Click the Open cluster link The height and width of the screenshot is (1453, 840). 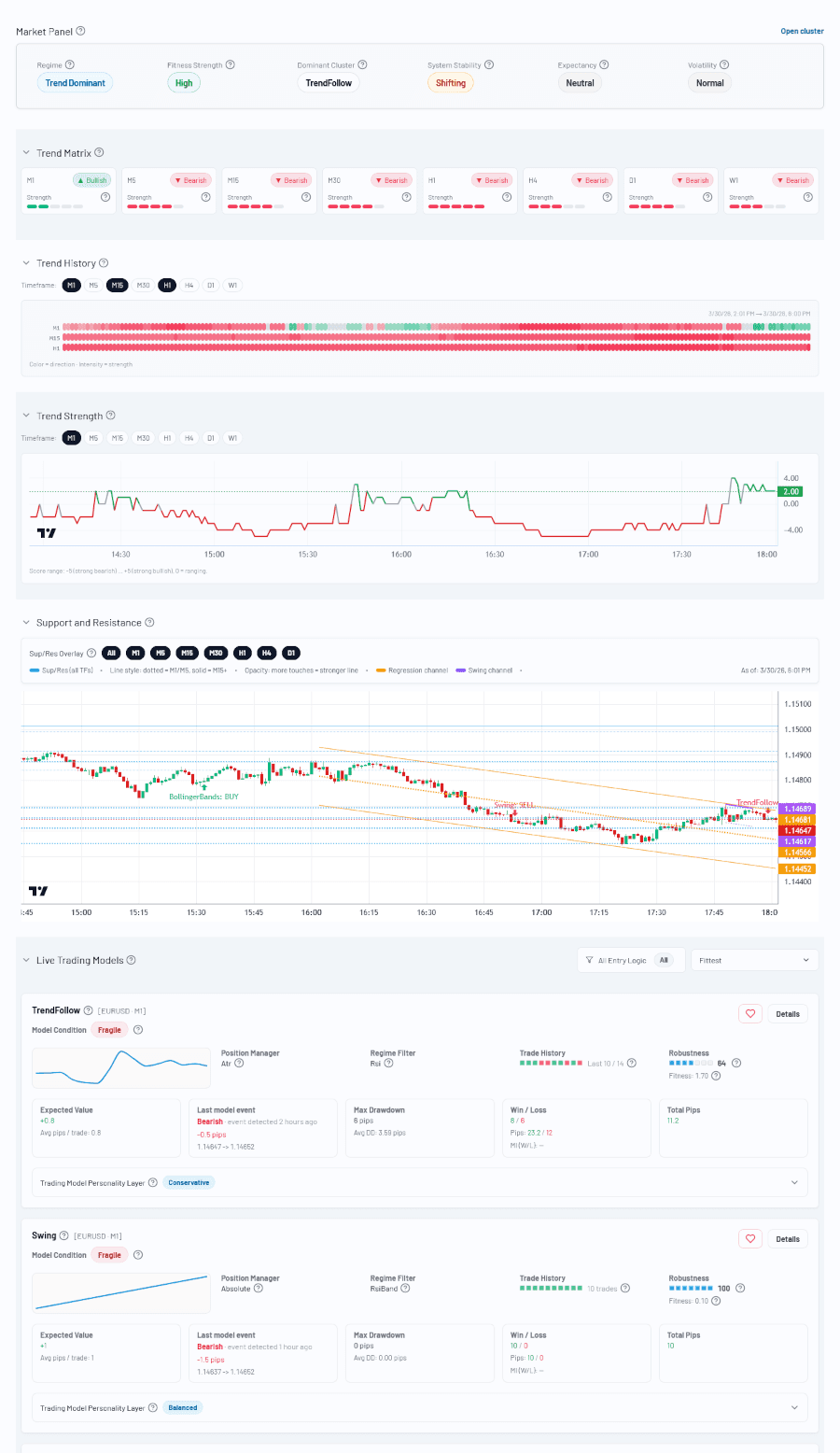802,31
